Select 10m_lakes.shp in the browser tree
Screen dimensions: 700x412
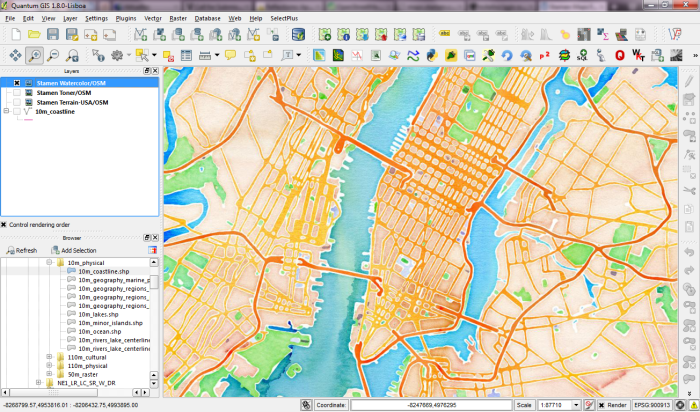point(98,314)
